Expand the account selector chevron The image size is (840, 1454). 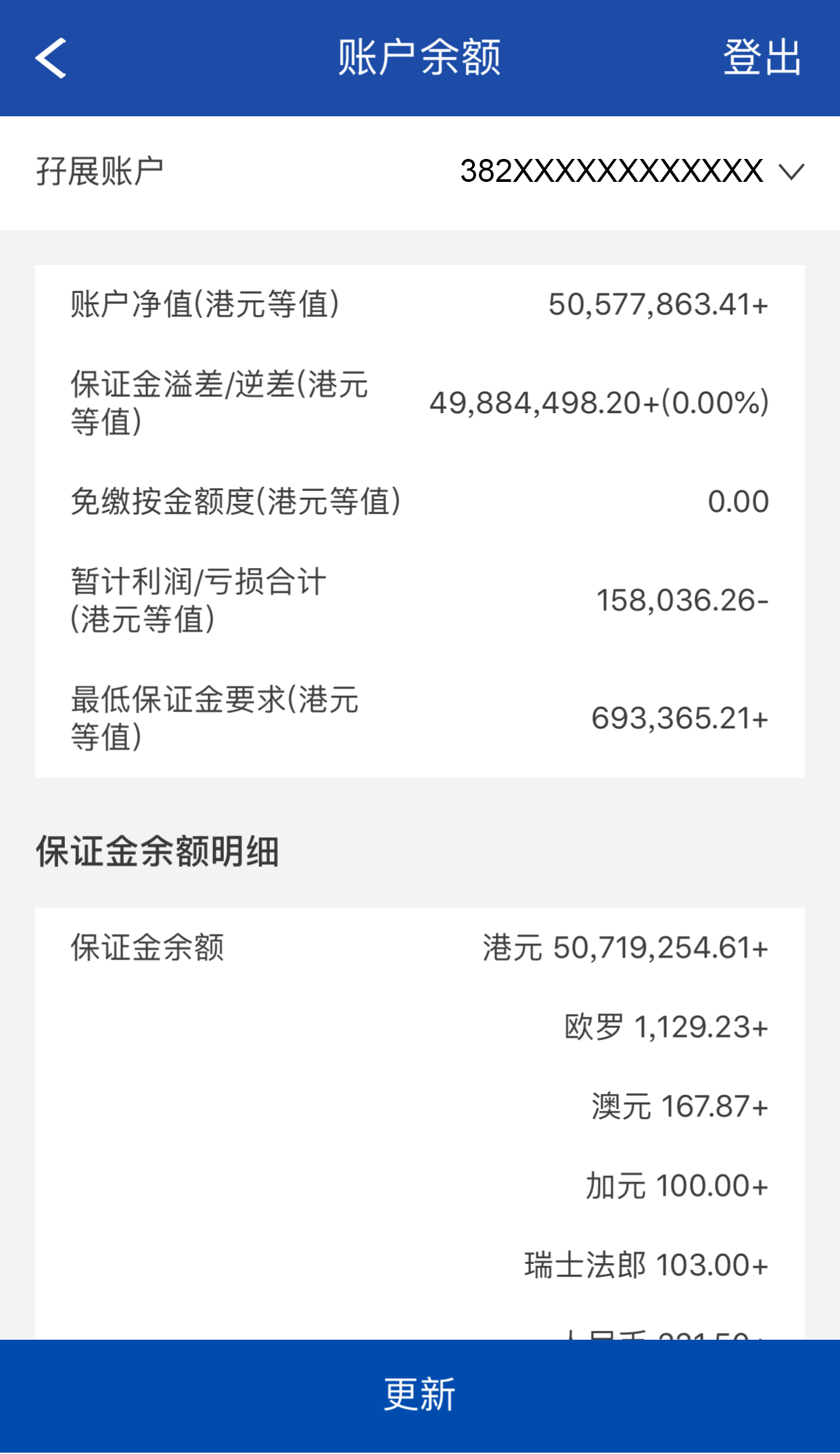click(791, 172)
